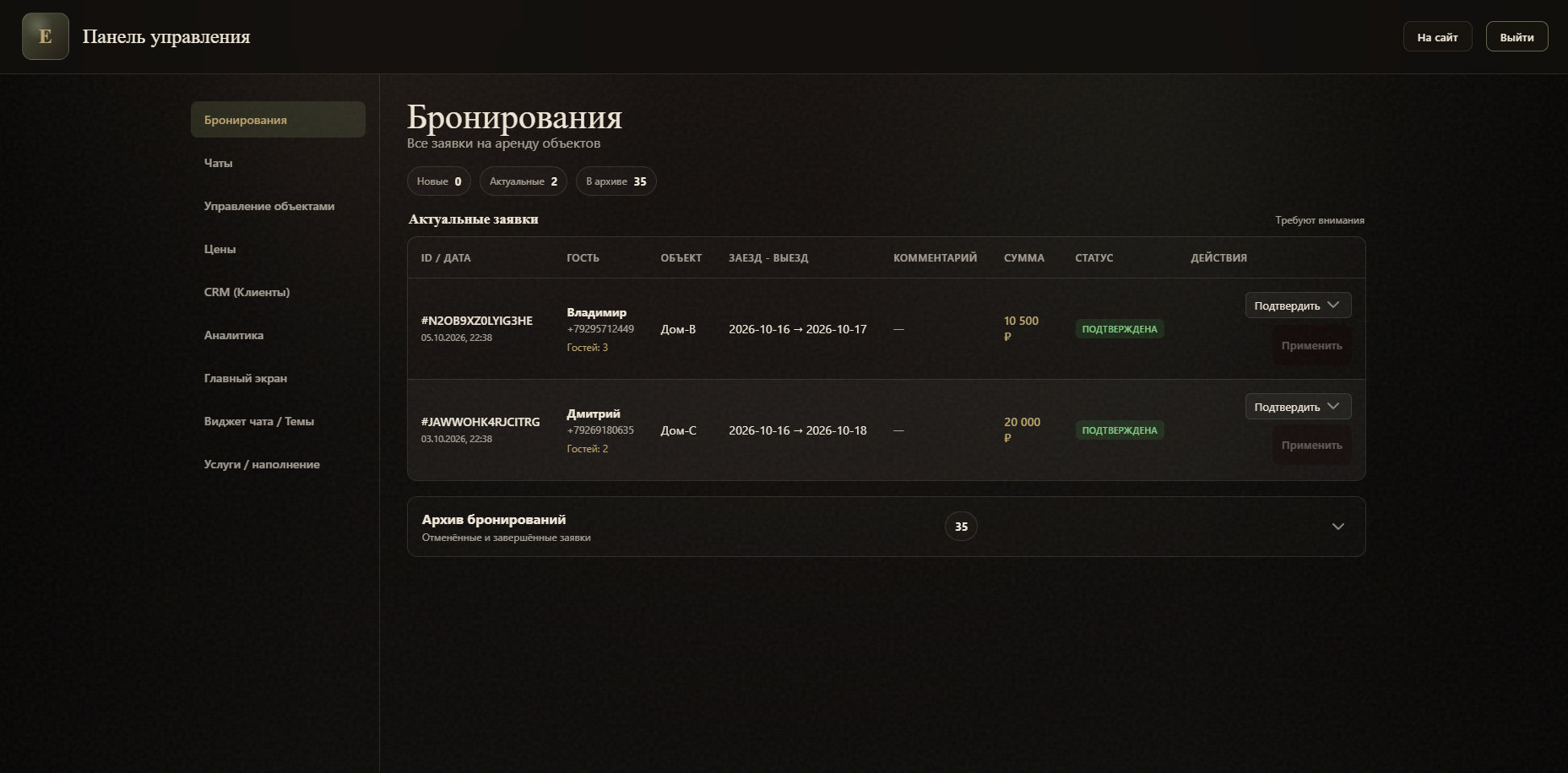The height and width of the screenshot is (773, 1568).
Task: Show В архиве 35 bookings
Action: click(616, 181)
